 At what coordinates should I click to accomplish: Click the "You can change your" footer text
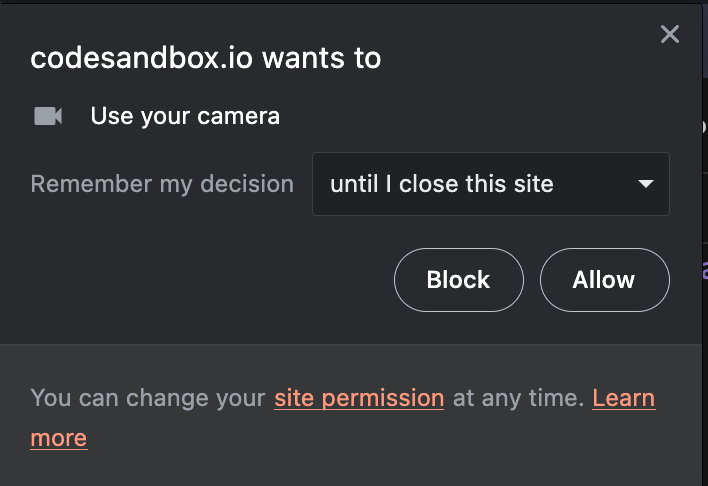click(x=148, y=398)
